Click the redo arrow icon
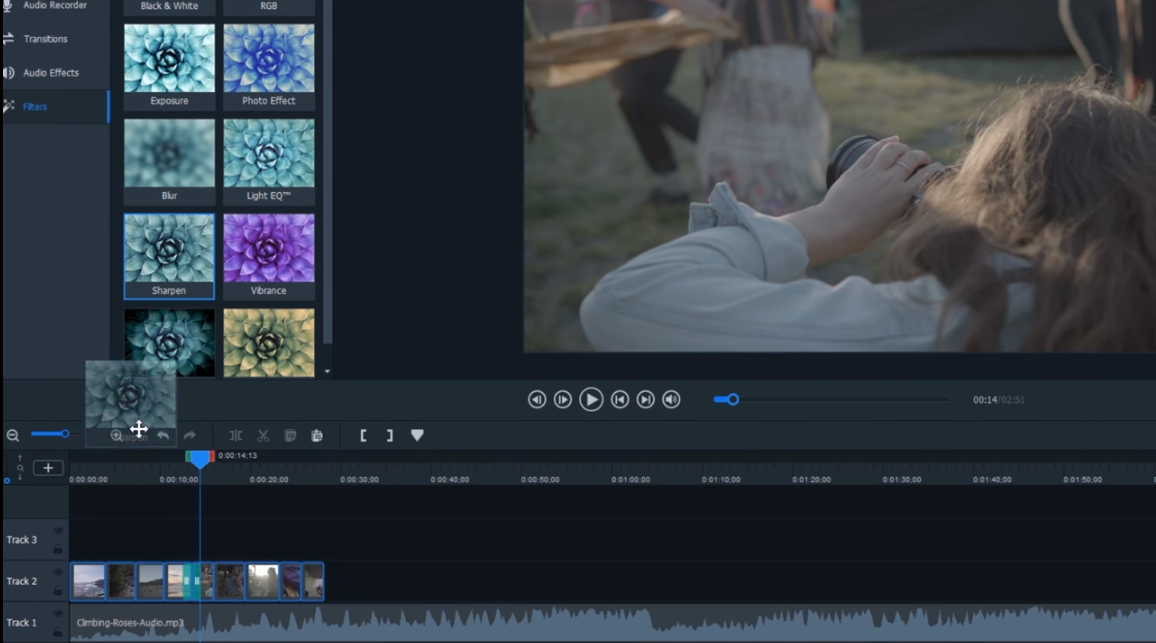This screenshot has width=1156, height=643. pyautogui.click(x=190, y=436)
